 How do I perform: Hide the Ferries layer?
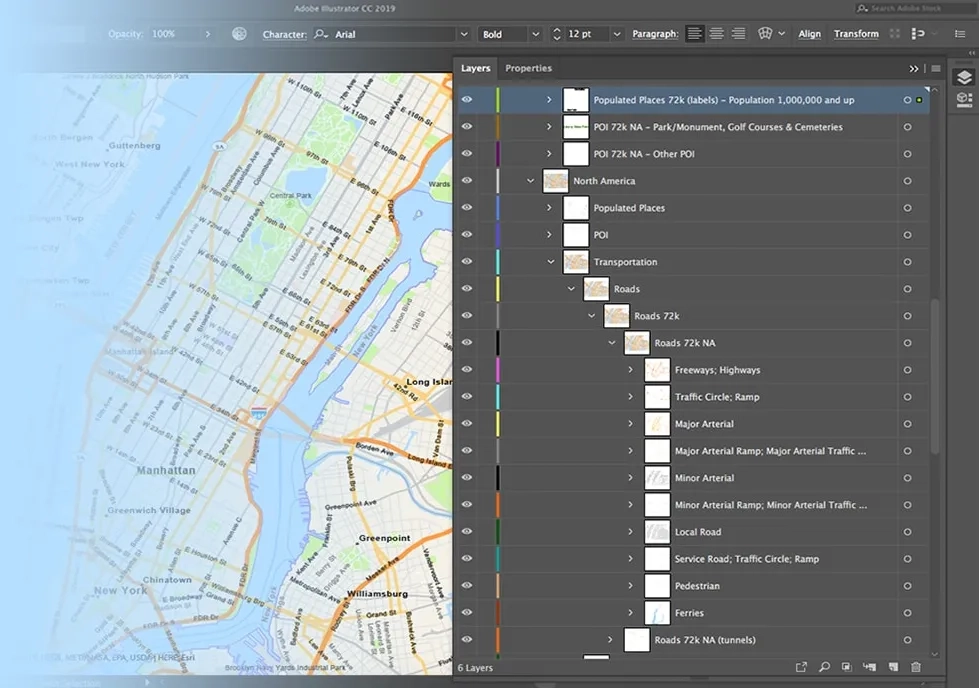(x=467, y=612)
